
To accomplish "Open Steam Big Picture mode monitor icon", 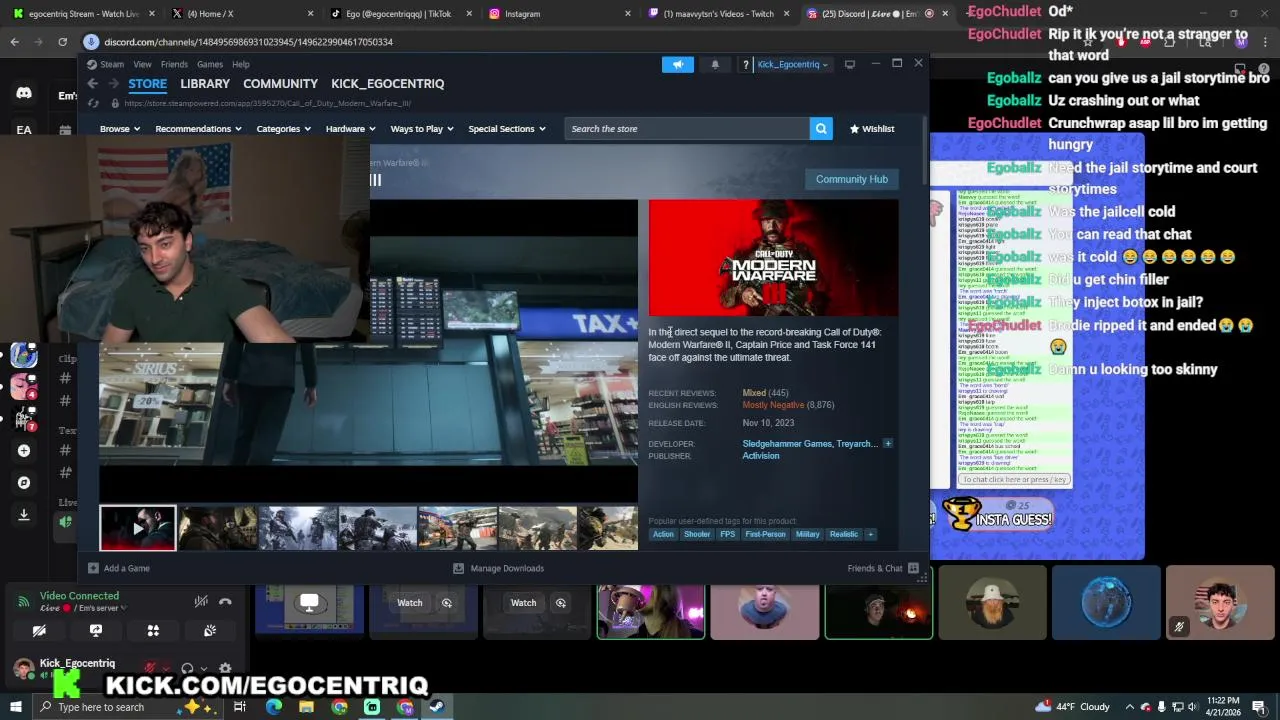I will [x=850, y=64].
